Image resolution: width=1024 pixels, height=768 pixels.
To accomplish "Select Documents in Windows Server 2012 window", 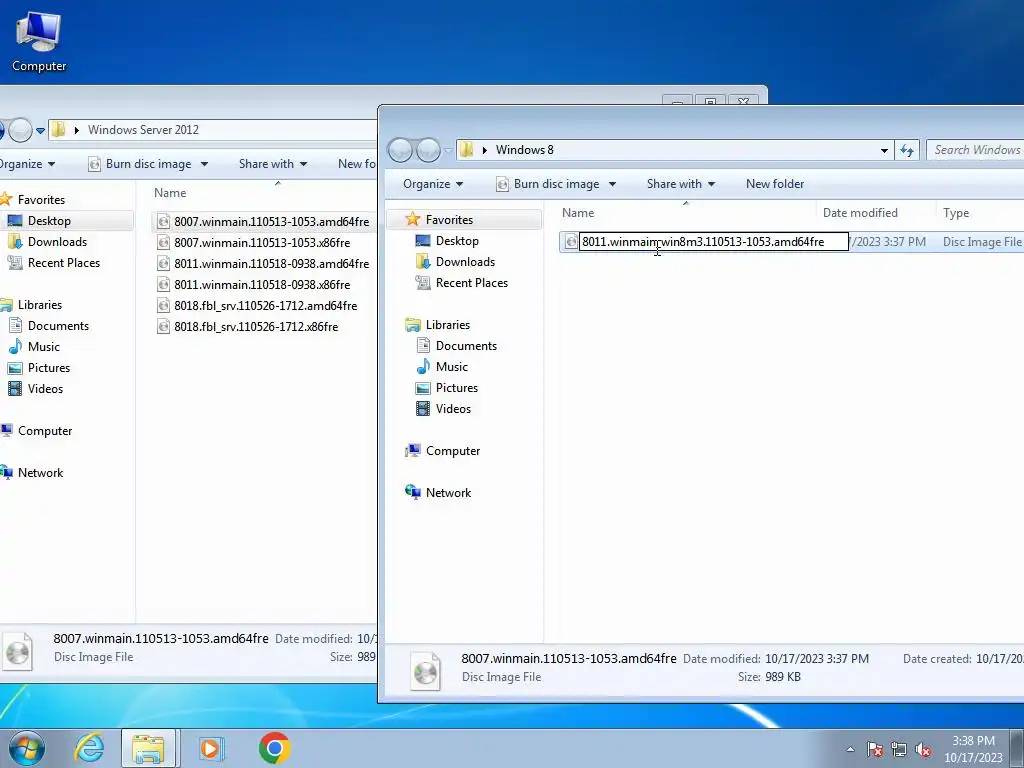I will 57,325.
